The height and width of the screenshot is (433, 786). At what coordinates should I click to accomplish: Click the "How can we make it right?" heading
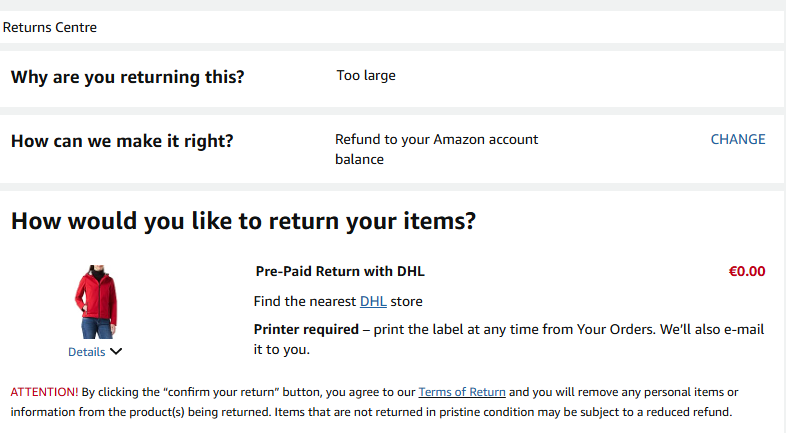(x=122, y=141)
